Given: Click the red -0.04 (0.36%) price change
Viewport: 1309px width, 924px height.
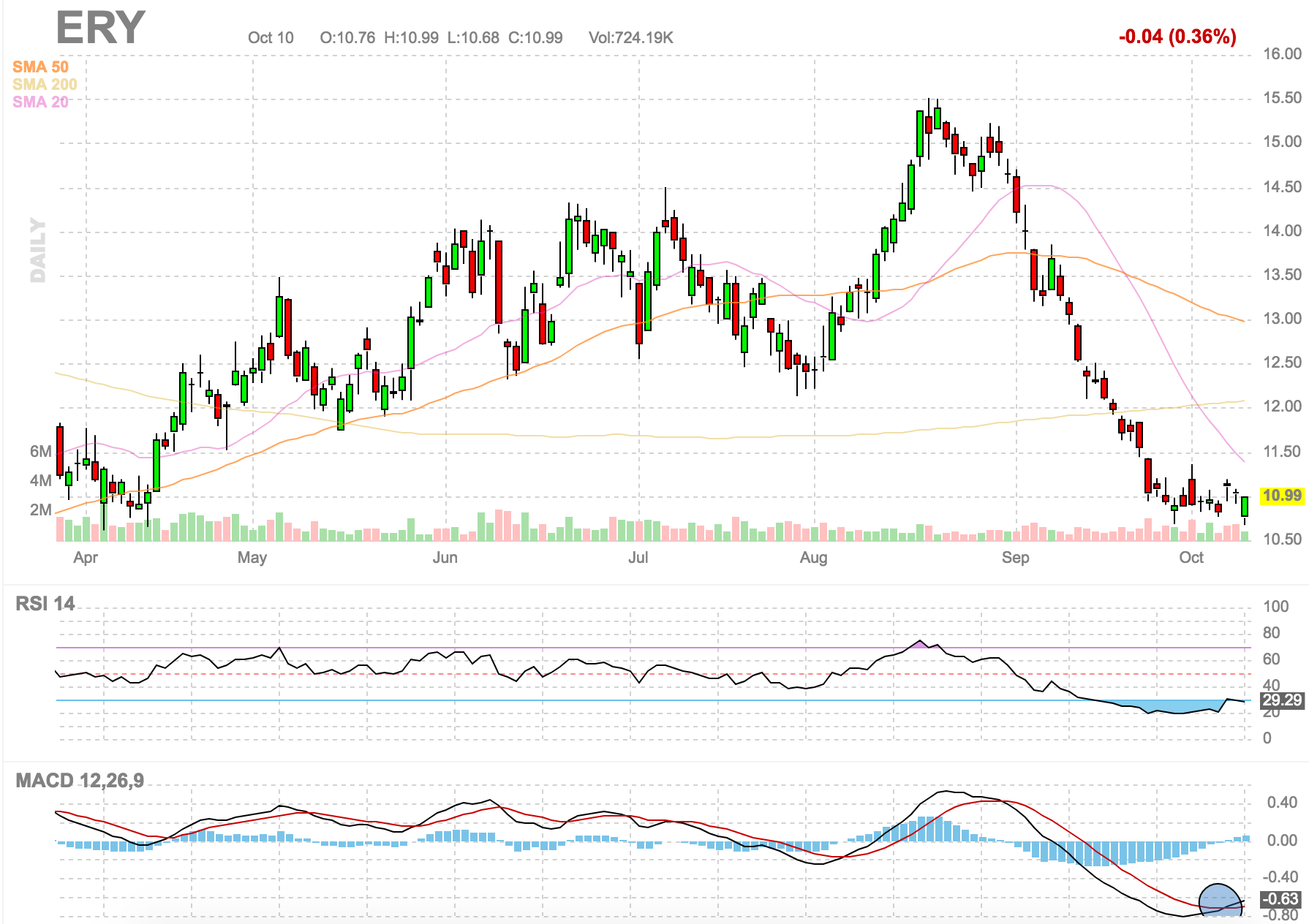Looking at the screenshot, I should tap(1177, 37).
